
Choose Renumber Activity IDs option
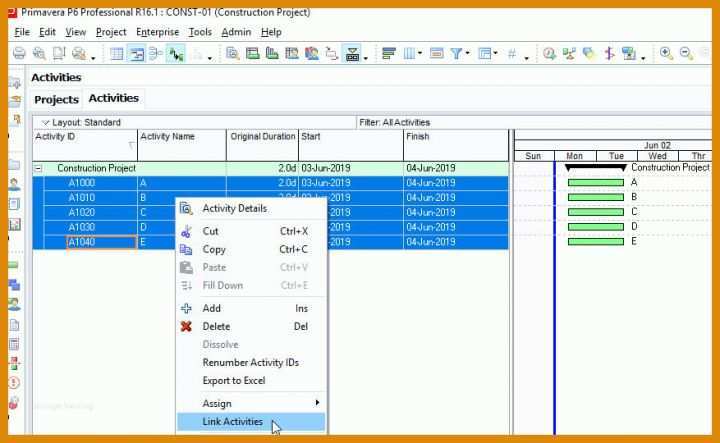(x=251, y=363)
